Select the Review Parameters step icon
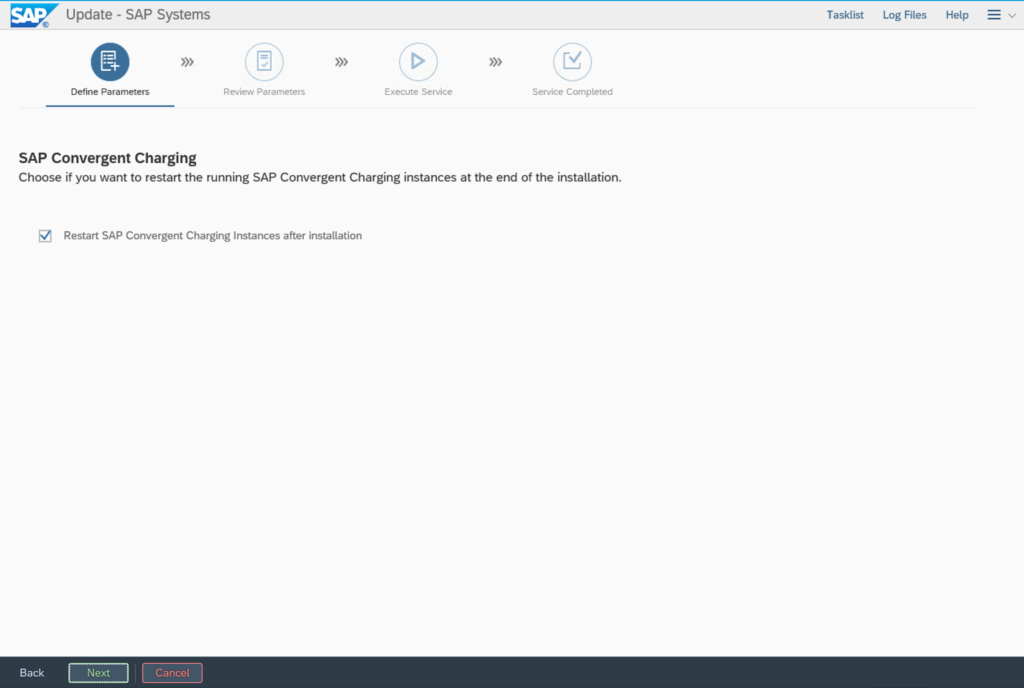 pos(264,62)
